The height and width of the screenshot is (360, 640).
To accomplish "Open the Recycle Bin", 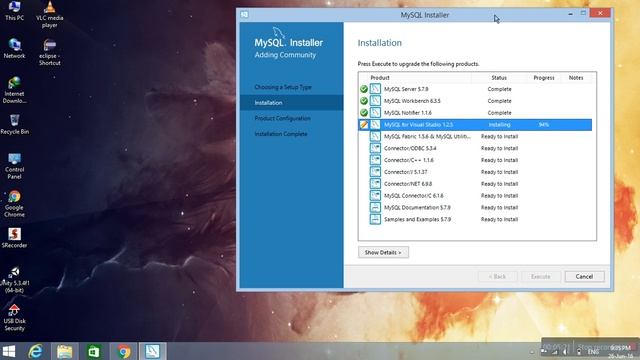I will pos(14,124).
